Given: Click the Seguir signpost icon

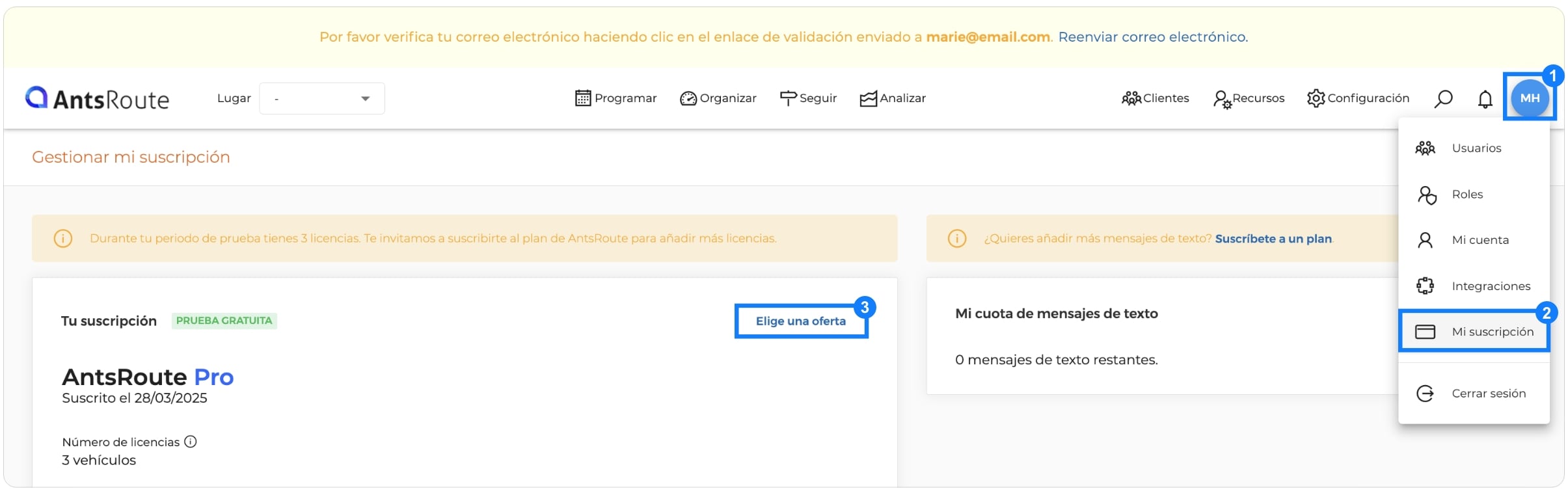Looking at the screenshot, I should point(788,98).
